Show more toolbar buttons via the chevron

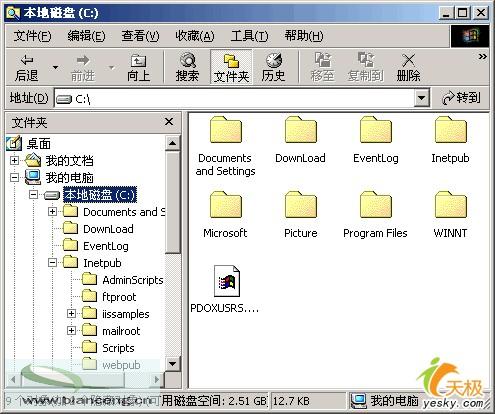482,57
